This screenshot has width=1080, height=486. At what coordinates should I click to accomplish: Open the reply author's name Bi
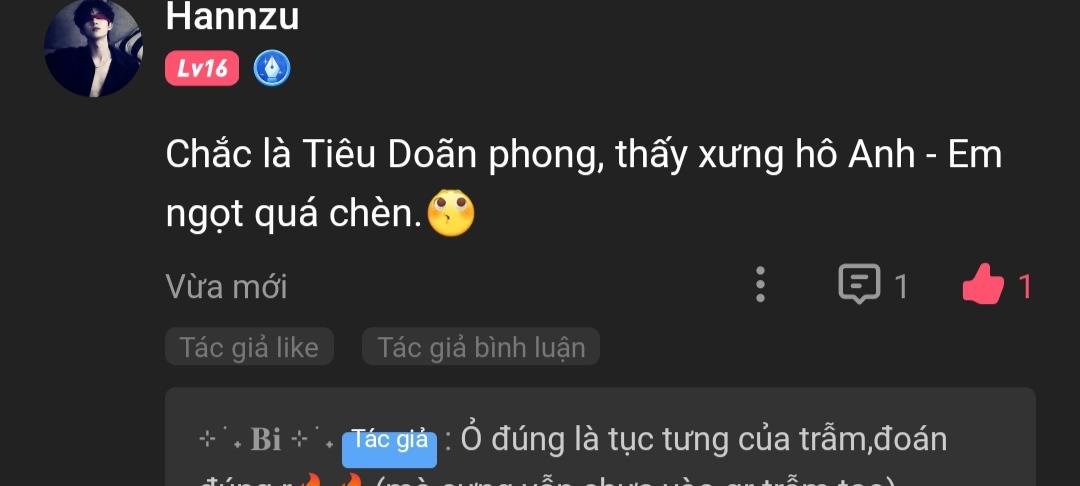pos(266,440)
